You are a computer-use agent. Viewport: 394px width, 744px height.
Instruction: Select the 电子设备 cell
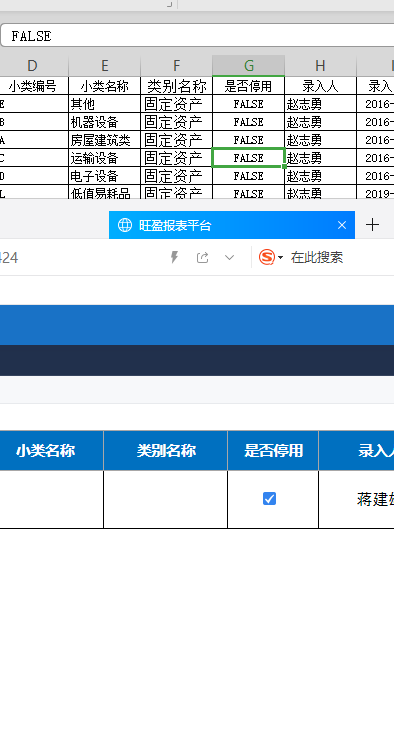coord(104,176)
